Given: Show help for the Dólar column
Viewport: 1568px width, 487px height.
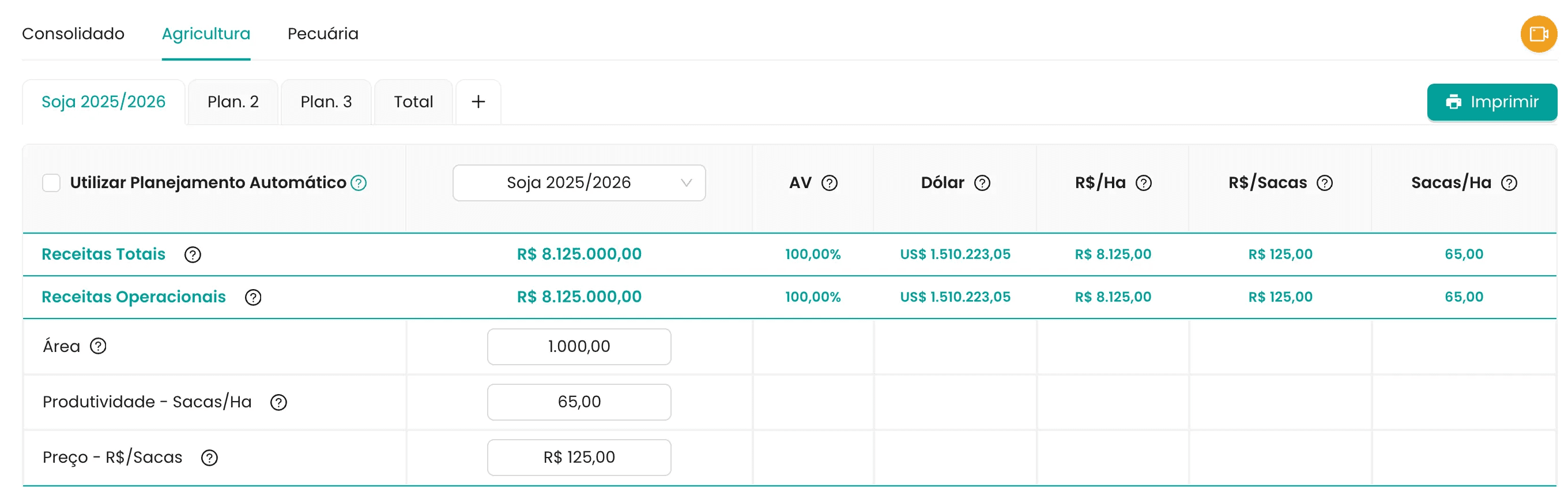Looking at the screenshot, I should click(982, 183).
